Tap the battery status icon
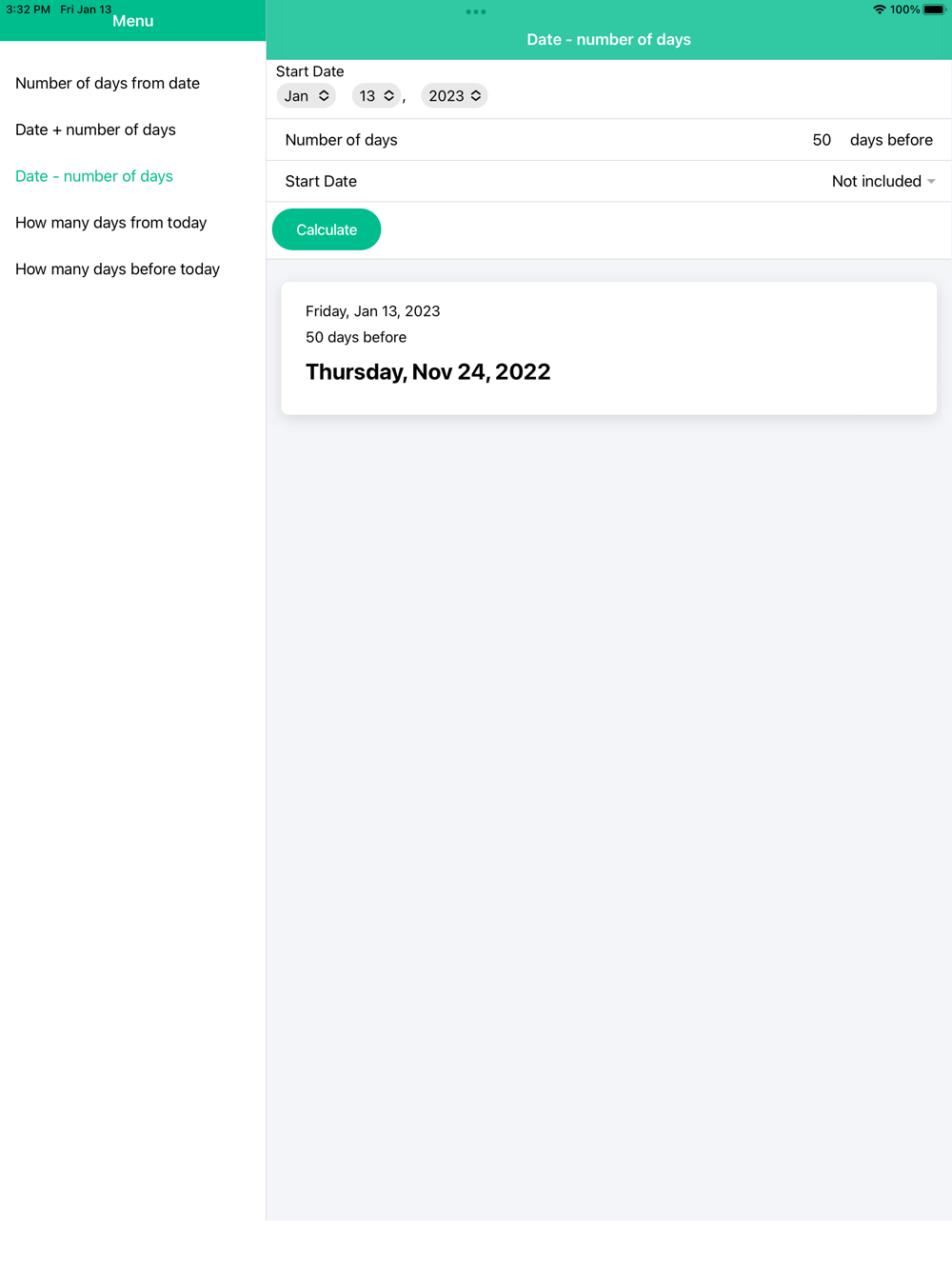This screenshot has width=952, height=1270. [x=934, y=10]
